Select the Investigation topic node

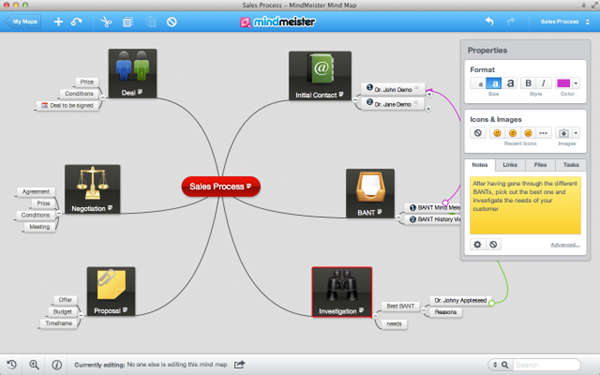point(342,292)
